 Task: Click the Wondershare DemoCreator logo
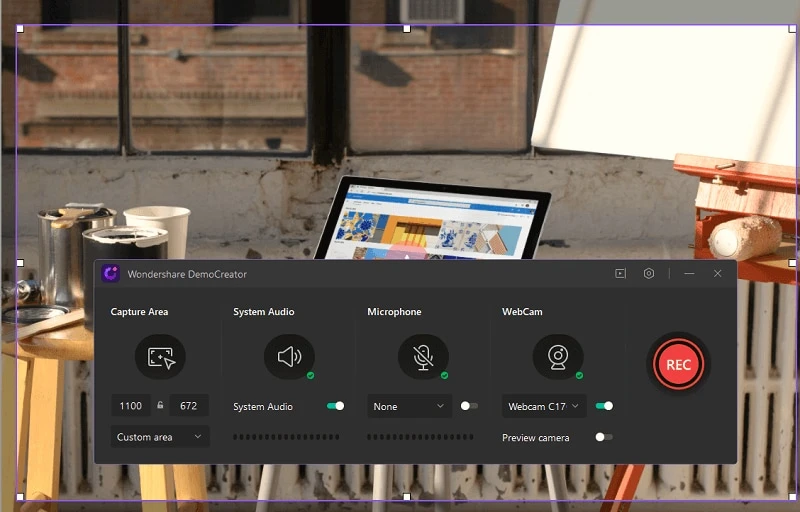tap(110, 273)
